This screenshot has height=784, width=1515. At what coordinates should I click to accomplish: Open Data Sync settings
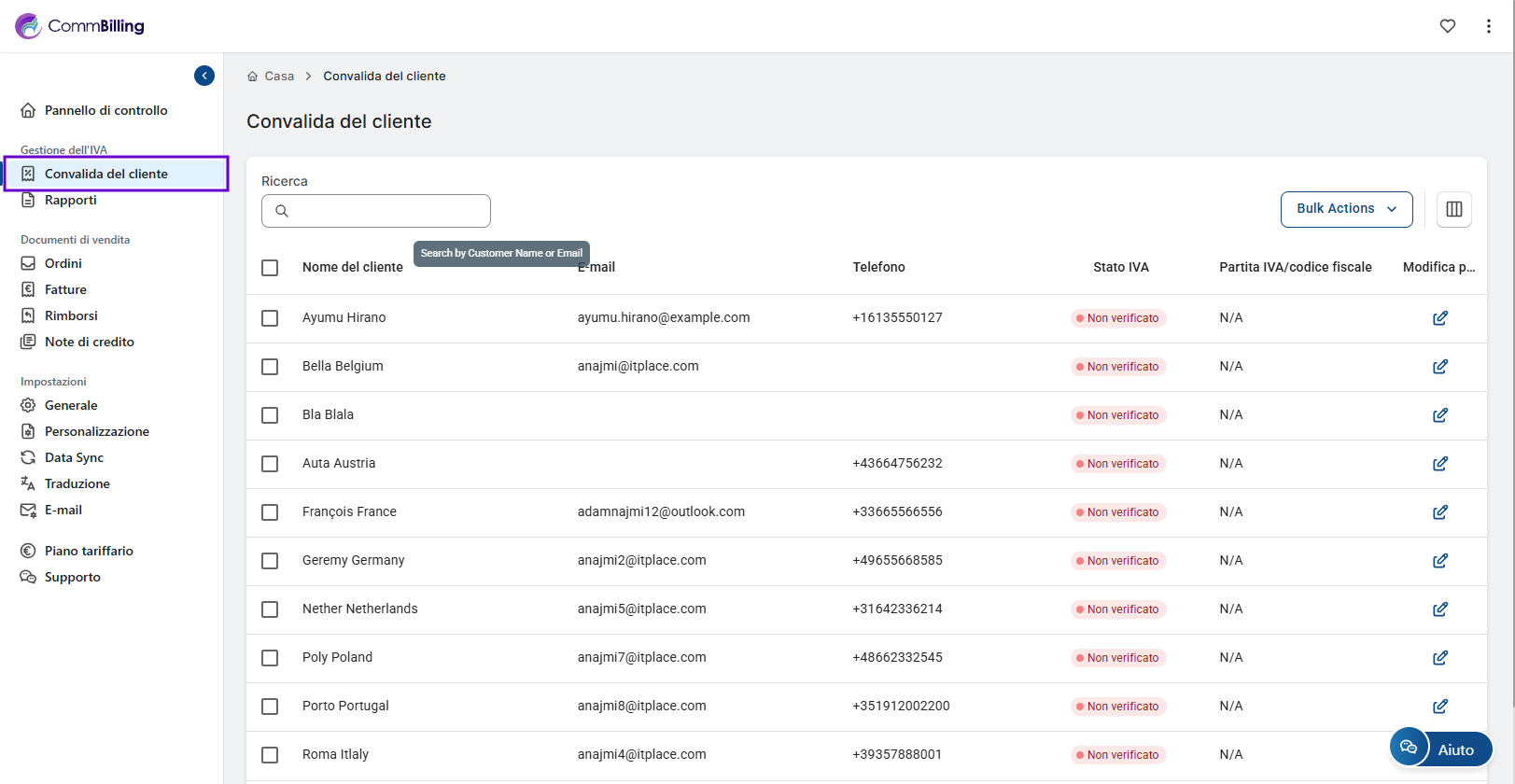click(74, 457)
